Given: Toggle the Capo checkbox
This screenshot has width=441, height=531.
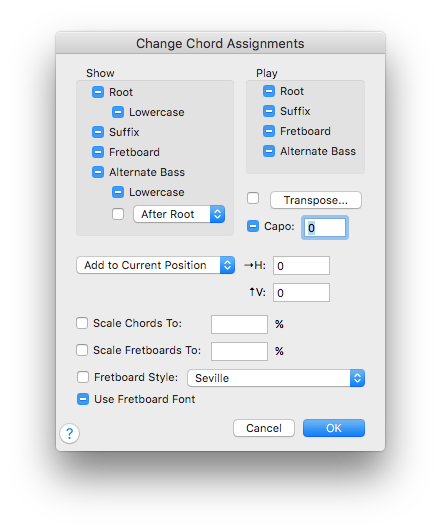Looking at the screenshot, I should 253,226.
